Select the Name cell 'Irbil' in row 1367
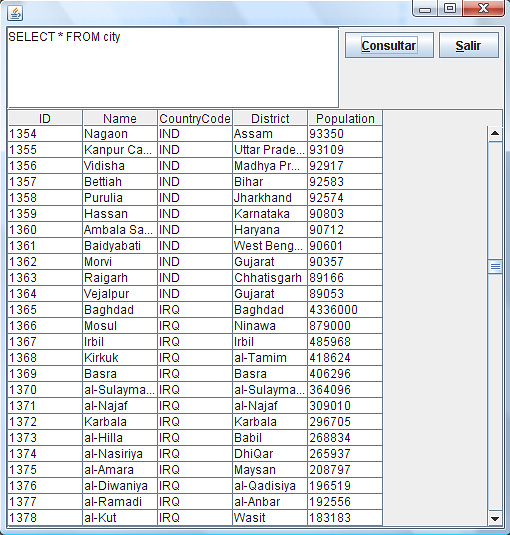510x535 pixels. click(120, 342)
